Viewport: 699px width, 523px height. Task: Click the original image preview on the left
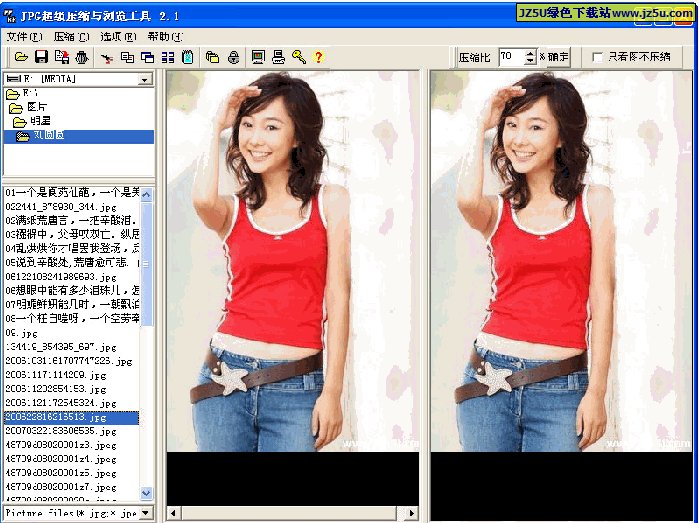293,261
